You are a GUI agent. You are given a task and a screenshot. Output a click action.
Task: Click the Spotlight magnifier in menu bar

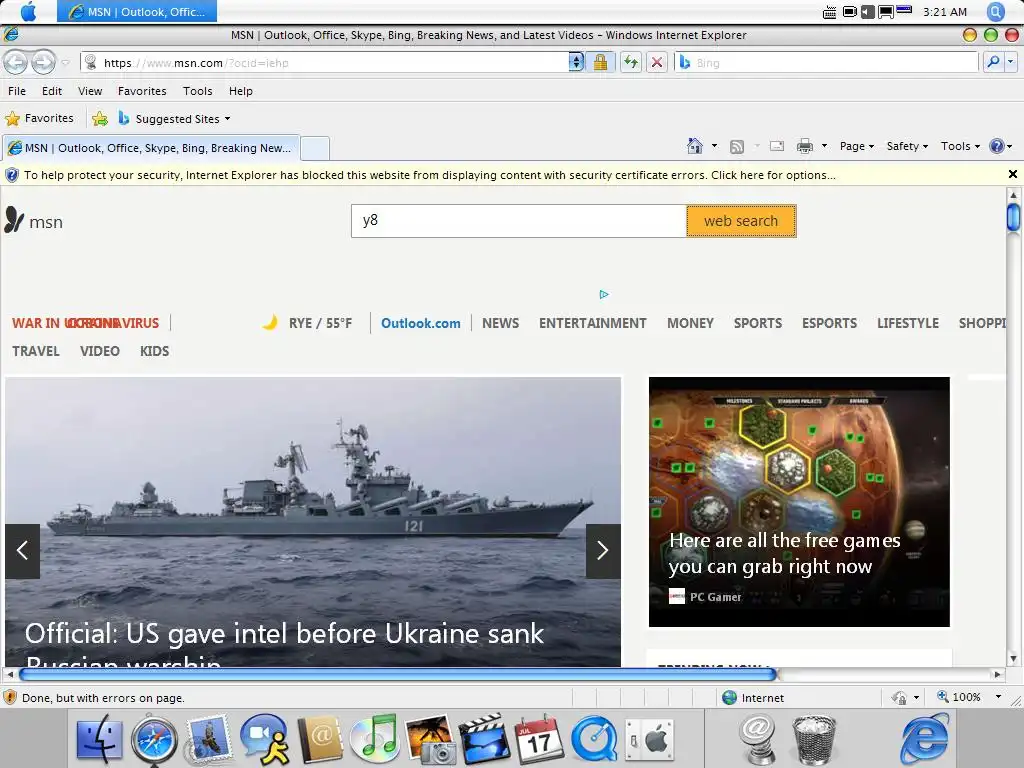click(x=995, y=11)
